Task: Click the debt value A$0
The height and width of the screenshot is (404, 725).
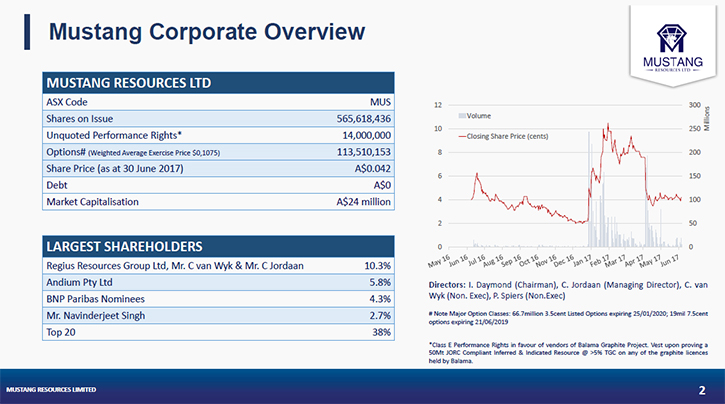Action: pos(382,185)
